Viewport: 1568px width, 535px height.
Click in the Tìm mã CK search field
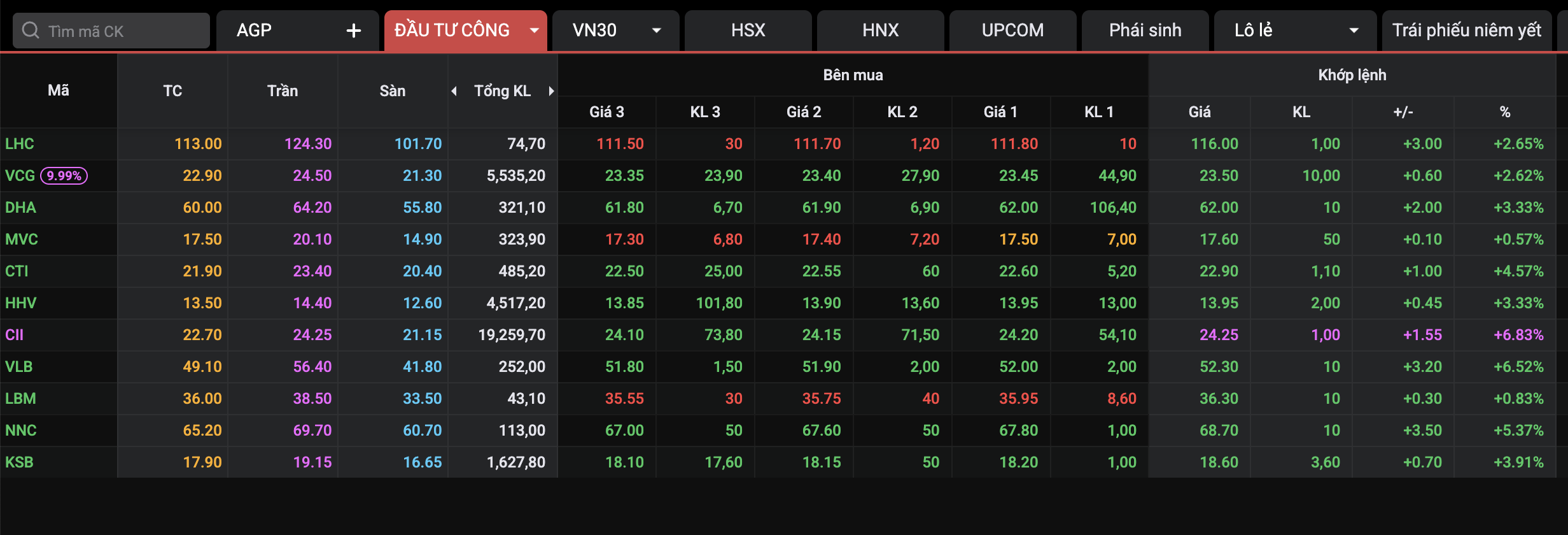click(121, 31)
